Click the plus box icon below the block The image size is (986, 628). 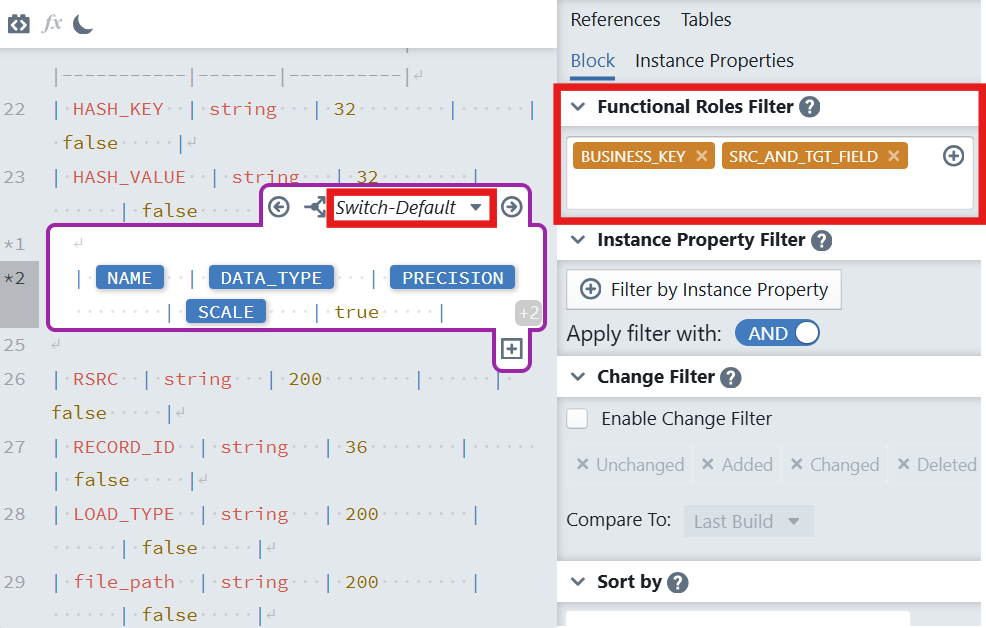511,349
